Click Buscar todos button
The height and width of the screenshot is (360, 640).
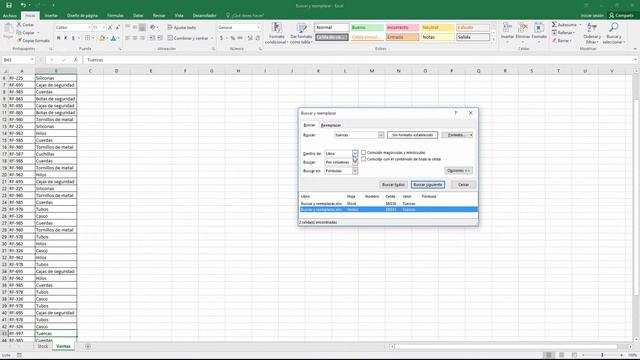click(393, 184)
